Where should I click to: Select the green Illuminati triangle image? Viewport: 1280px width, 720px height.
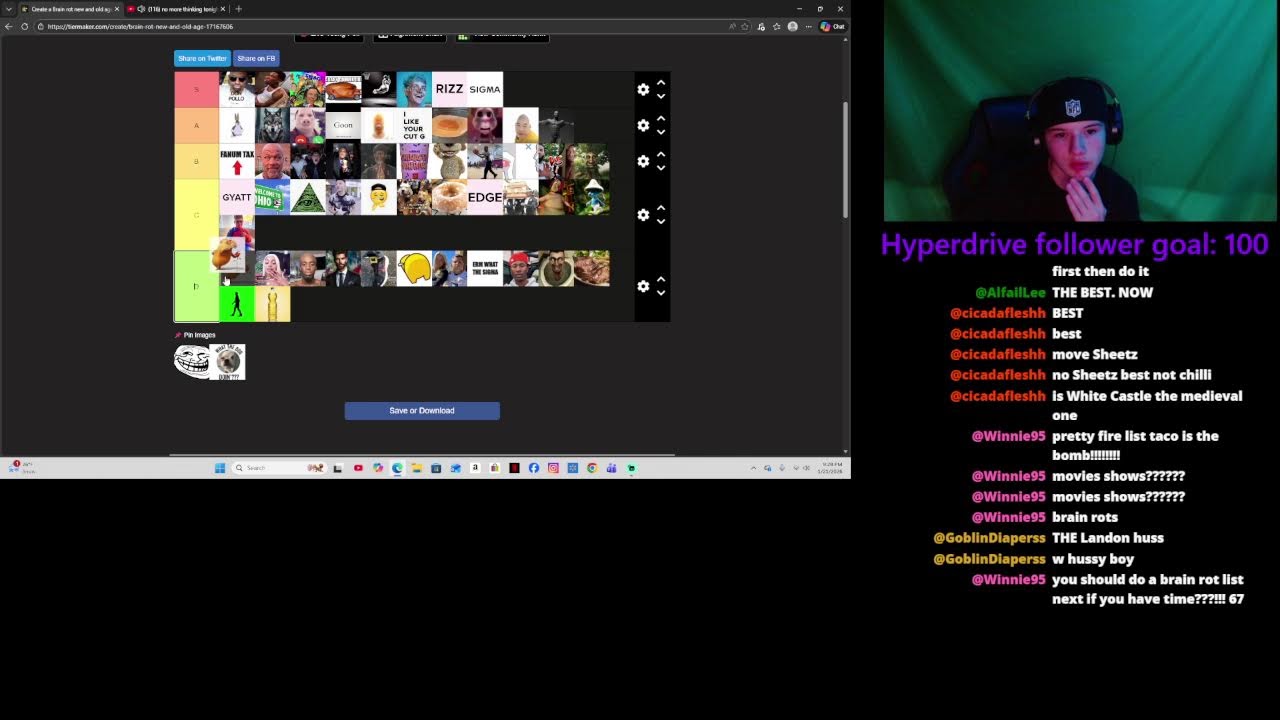click(308, 197)
